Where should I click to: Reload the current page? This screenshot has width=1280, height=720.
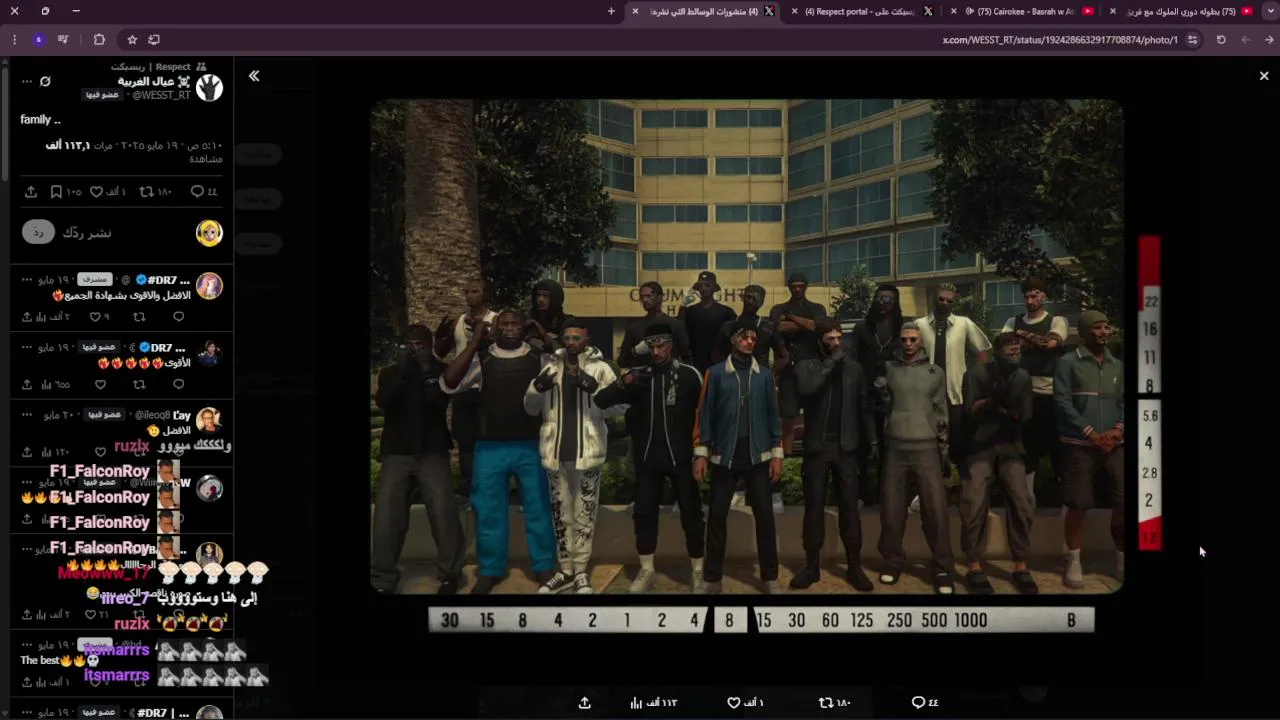[1221, 40]
